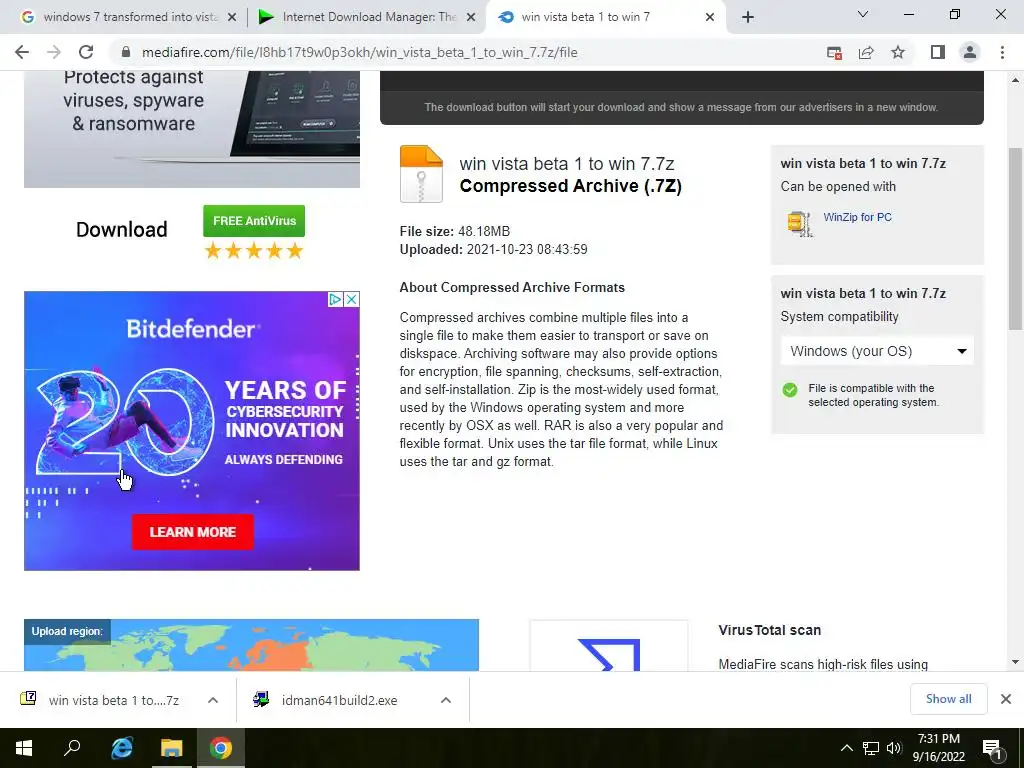Expand options for idman641build2.exe download
This screenshot has height=768, width=1024.
446,700
